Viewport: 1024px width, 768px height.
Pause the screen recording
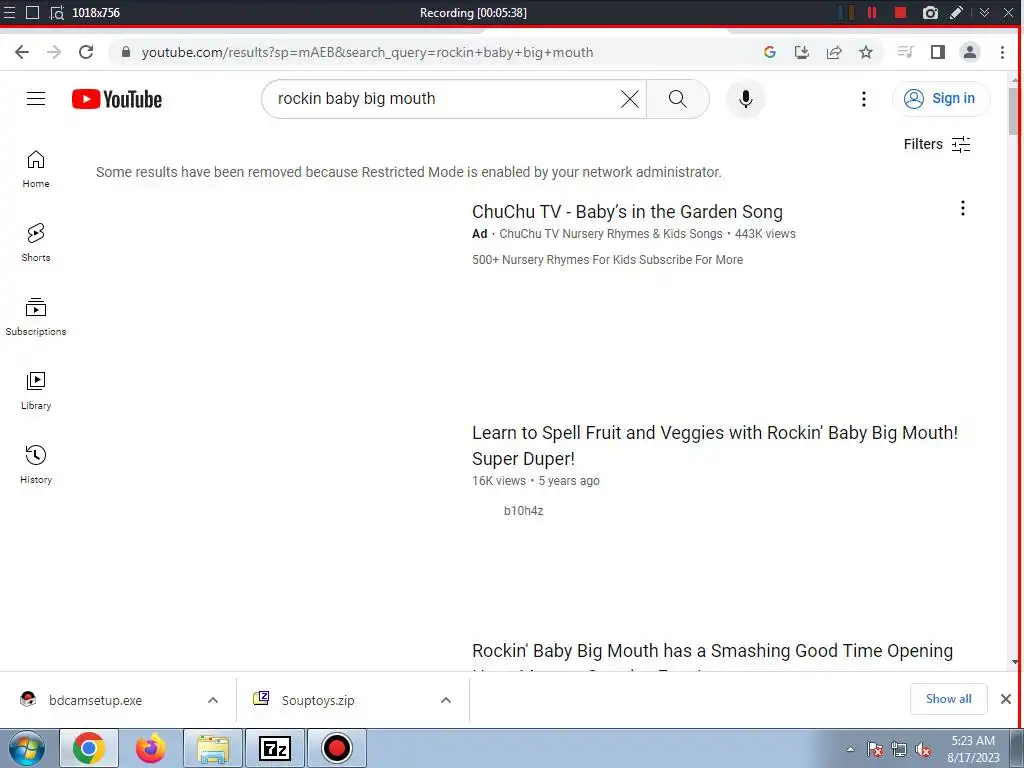click(872, 12)
